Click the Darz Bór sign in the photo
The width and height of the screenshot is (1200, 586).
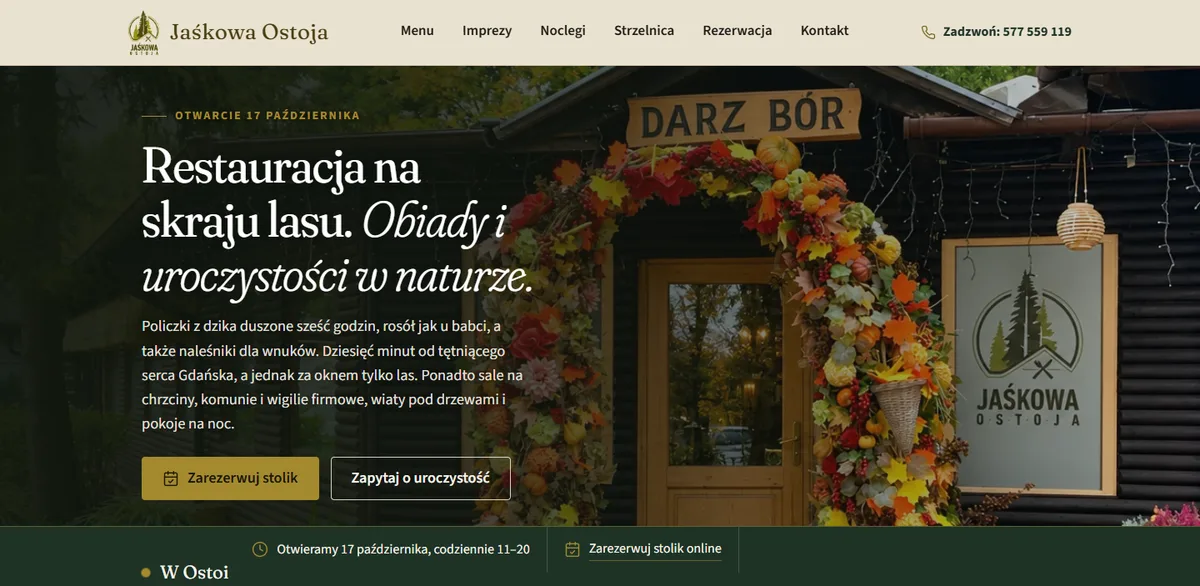742,117
